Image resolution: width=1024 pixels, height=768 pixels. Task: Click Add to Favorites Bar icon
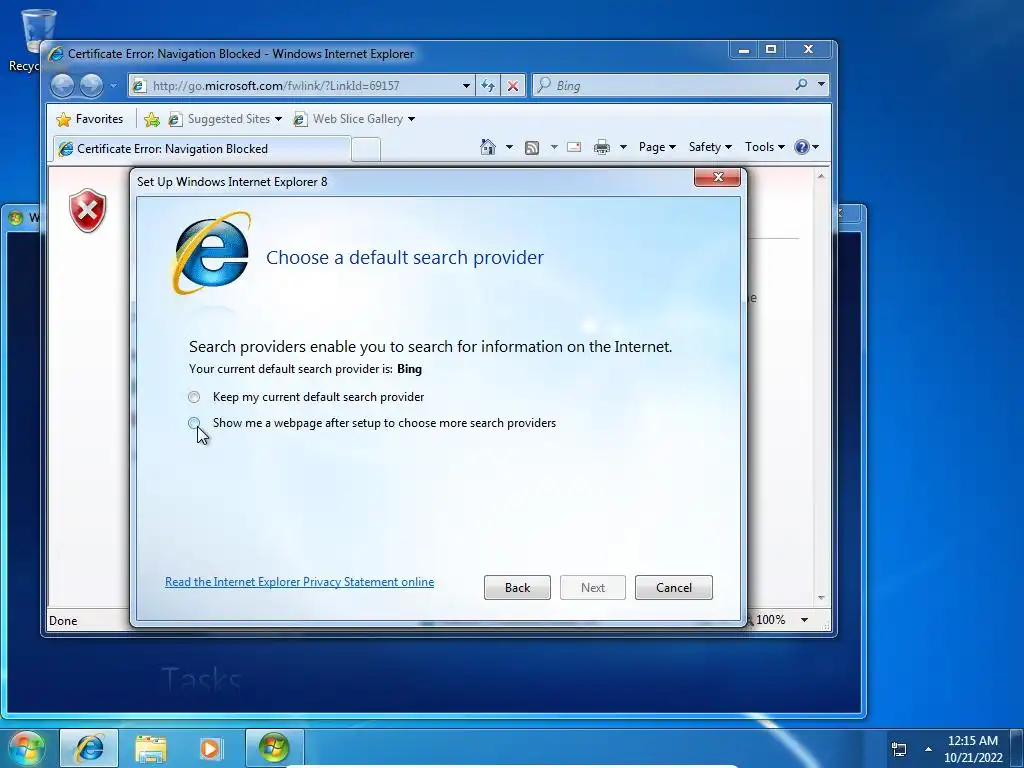pos(152,119)
